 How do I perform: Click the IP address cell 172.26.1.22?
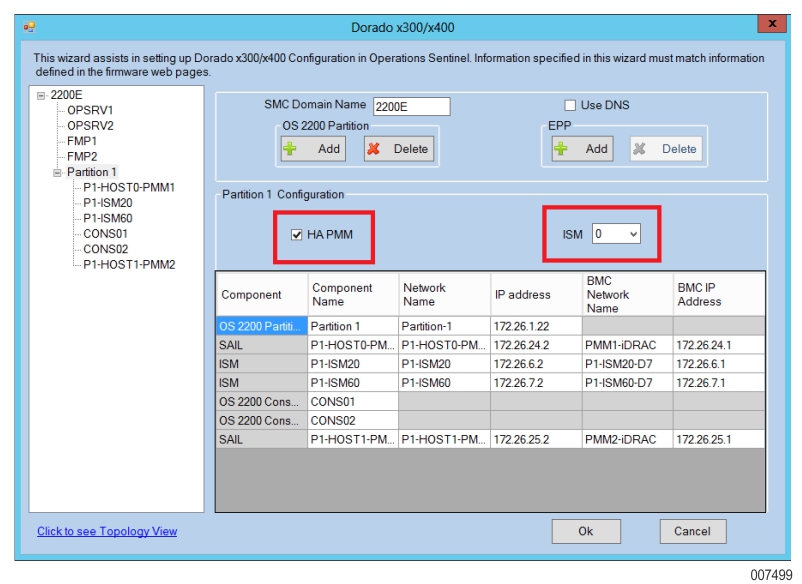536,326
